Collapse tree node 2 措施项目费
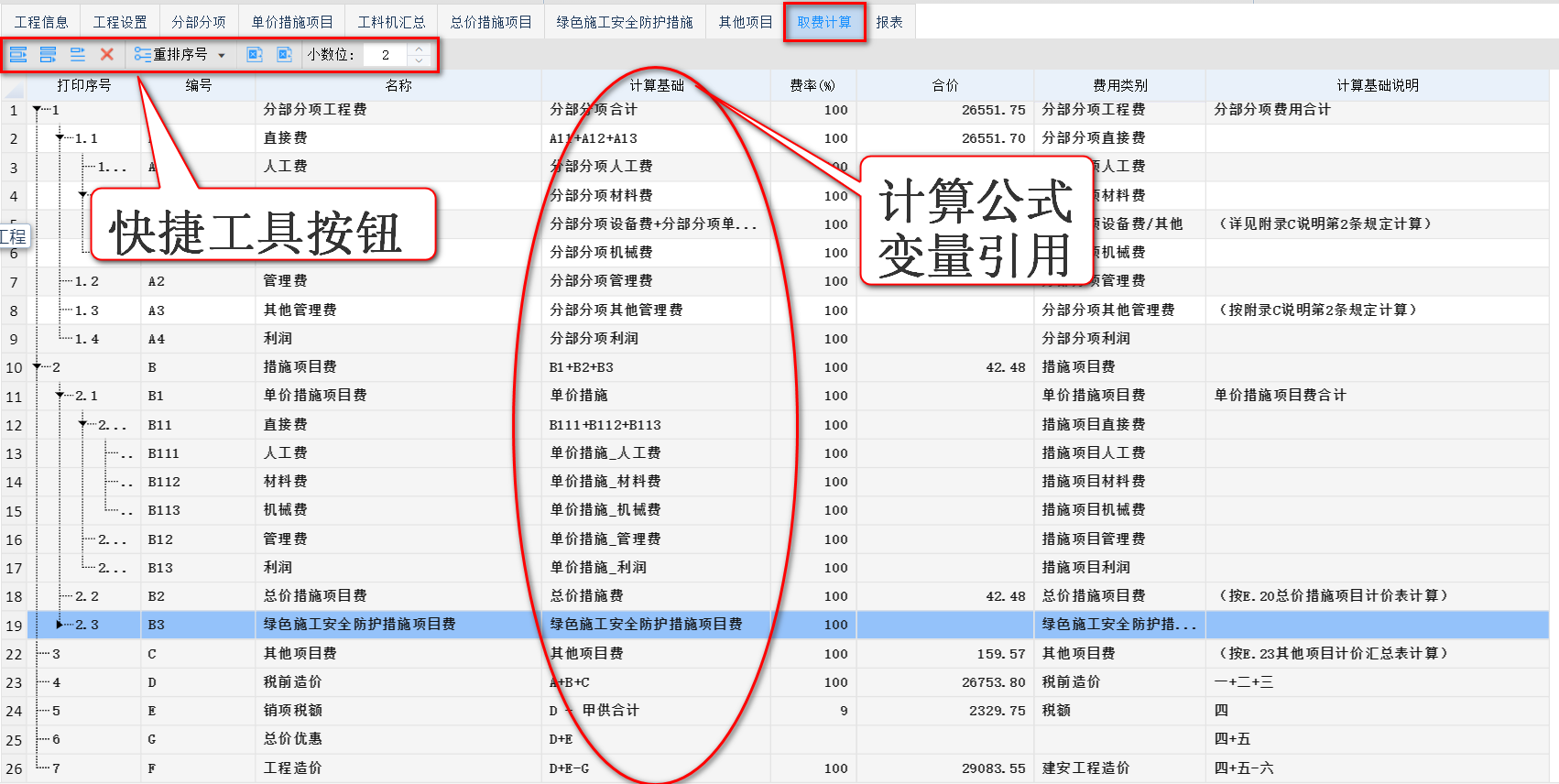Image resolution: width=1559 pixels, height=784 pixels. tap(37, 367)
